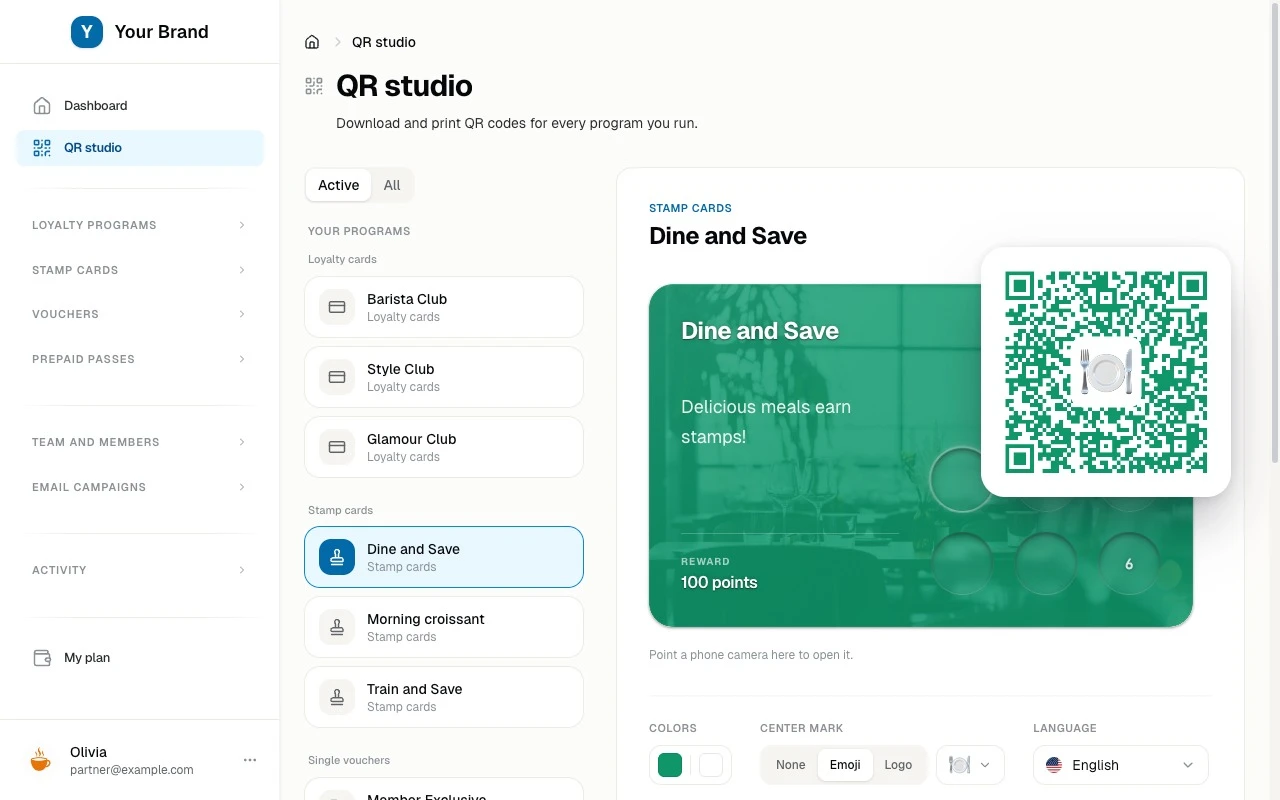Expand the Loyalty Programs section

tap(140, 225)
